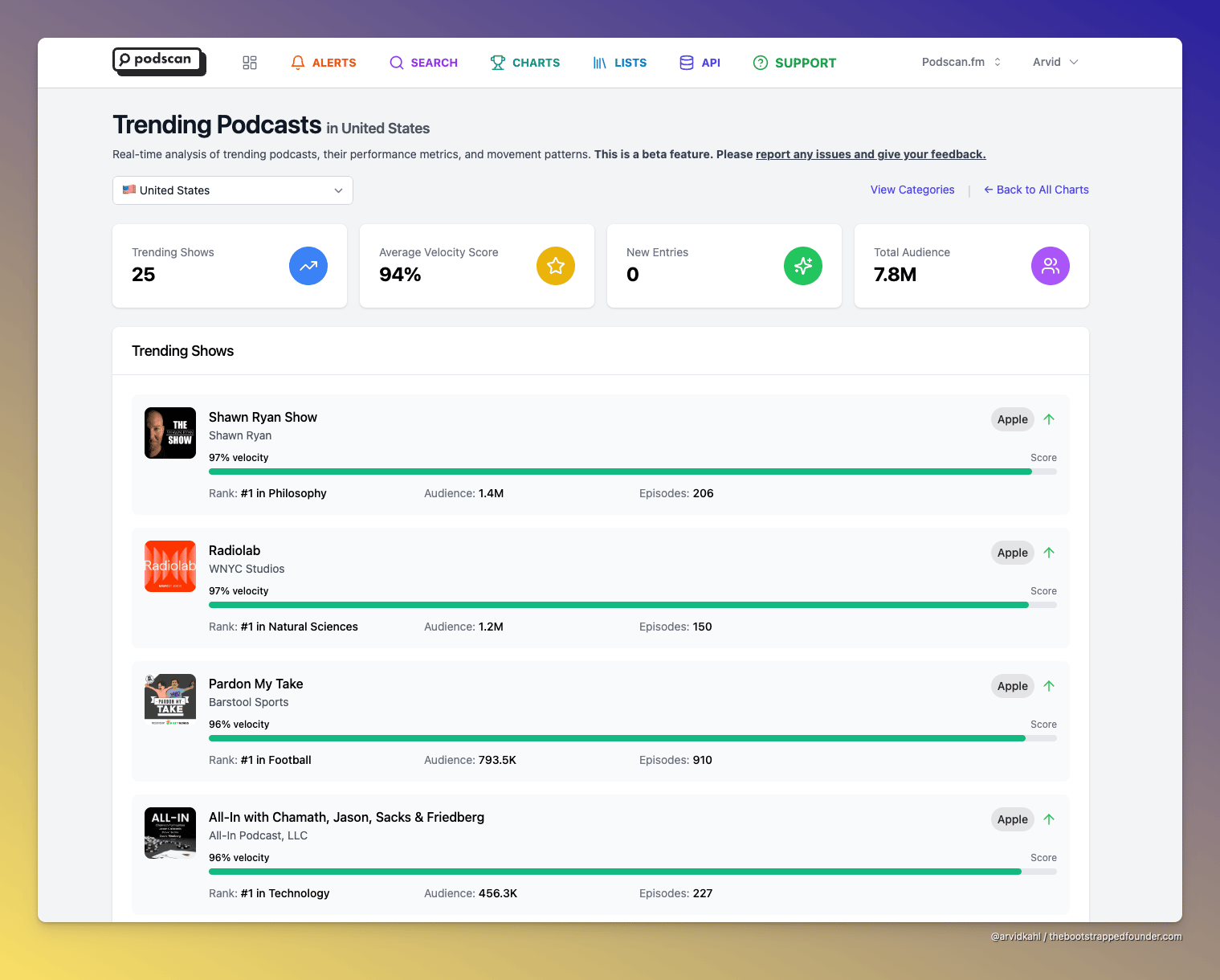Click the New Entries sparkle icon
Screen dimensions: 1220x980
803,266
